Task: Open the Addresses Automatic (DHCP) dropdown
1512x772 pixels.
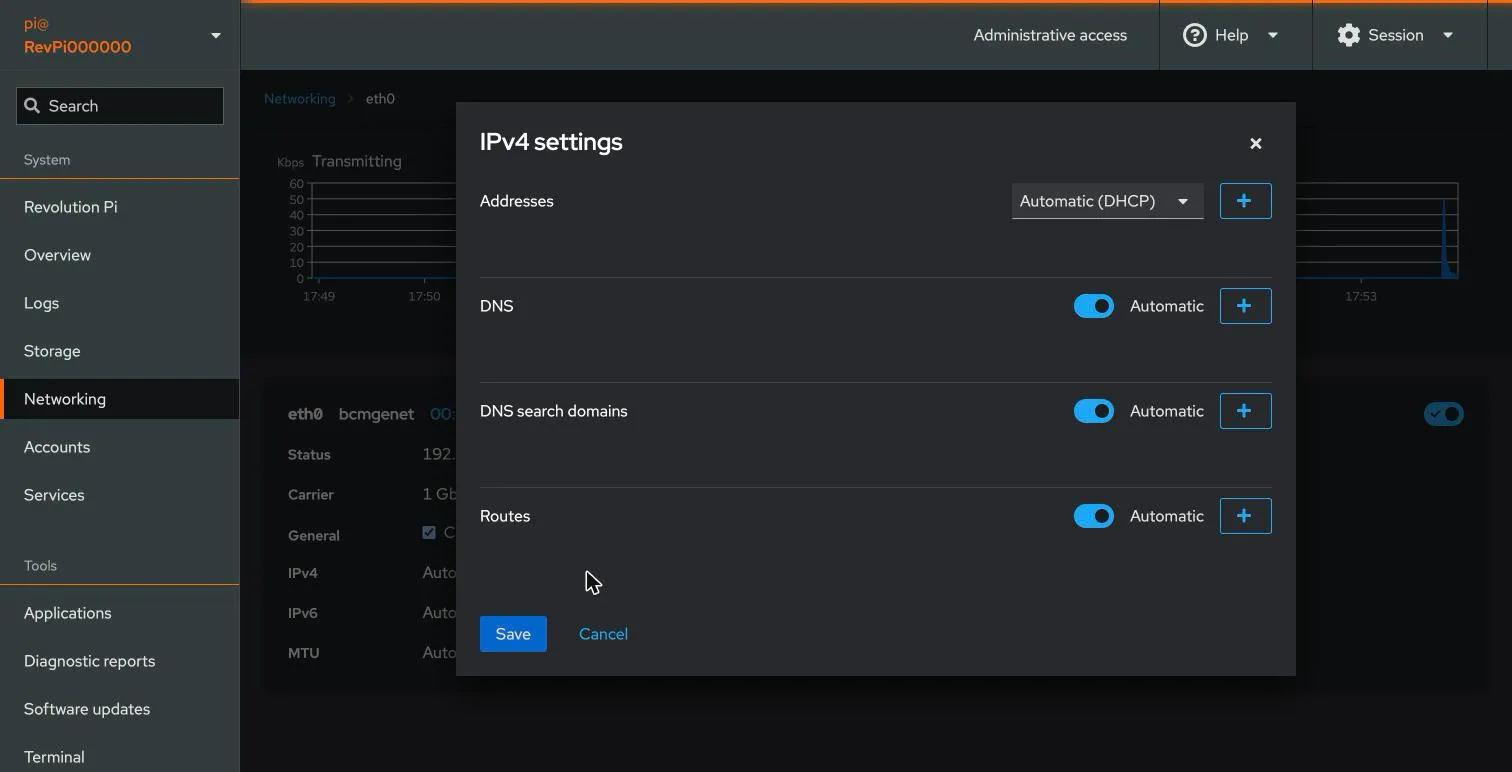Action: 1107,201
